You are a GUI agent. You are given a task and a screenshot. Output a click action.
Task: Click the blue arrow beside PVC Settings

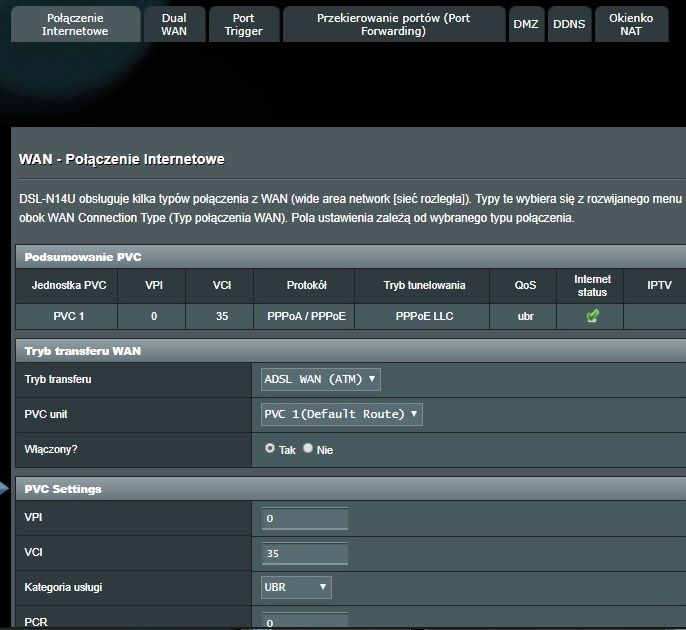5,489
